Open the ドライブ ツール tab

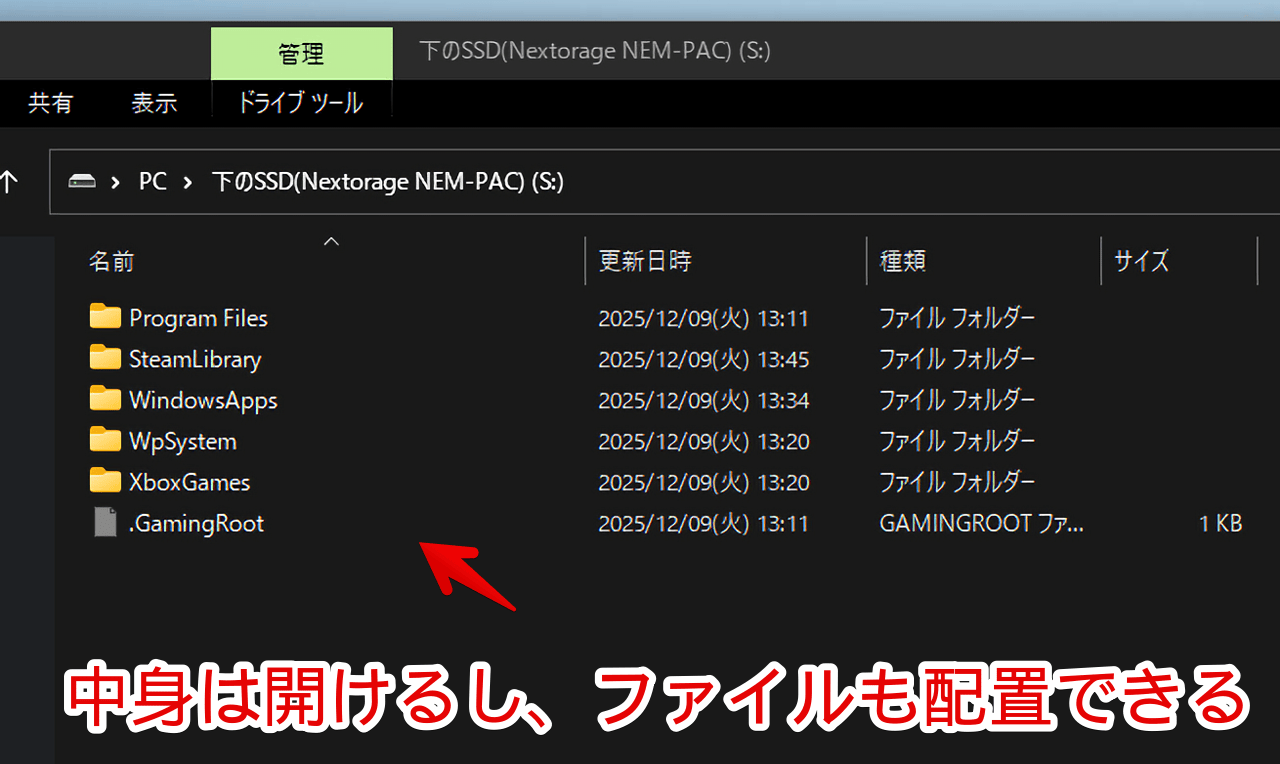pos(300,102)
